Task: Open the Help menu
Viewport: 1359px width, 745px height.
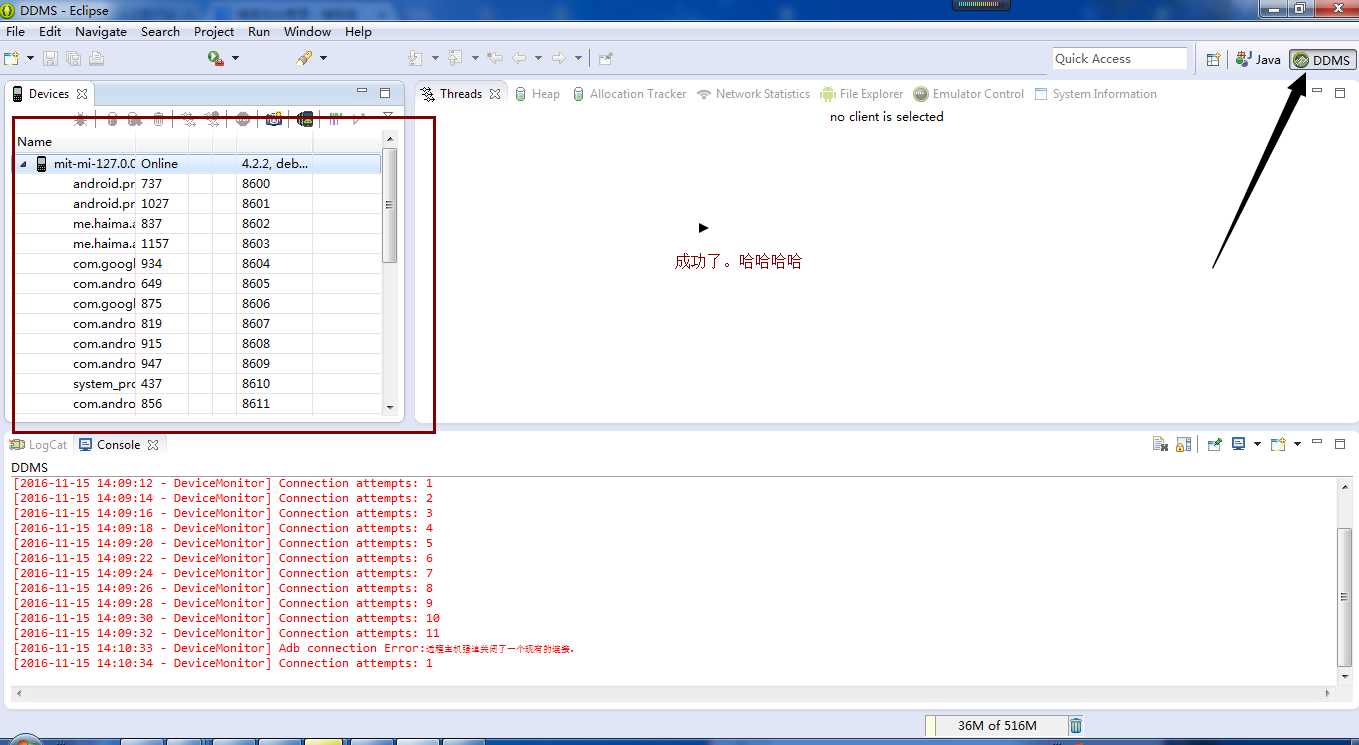Action: pyautogui.click(x=358, y=32)
